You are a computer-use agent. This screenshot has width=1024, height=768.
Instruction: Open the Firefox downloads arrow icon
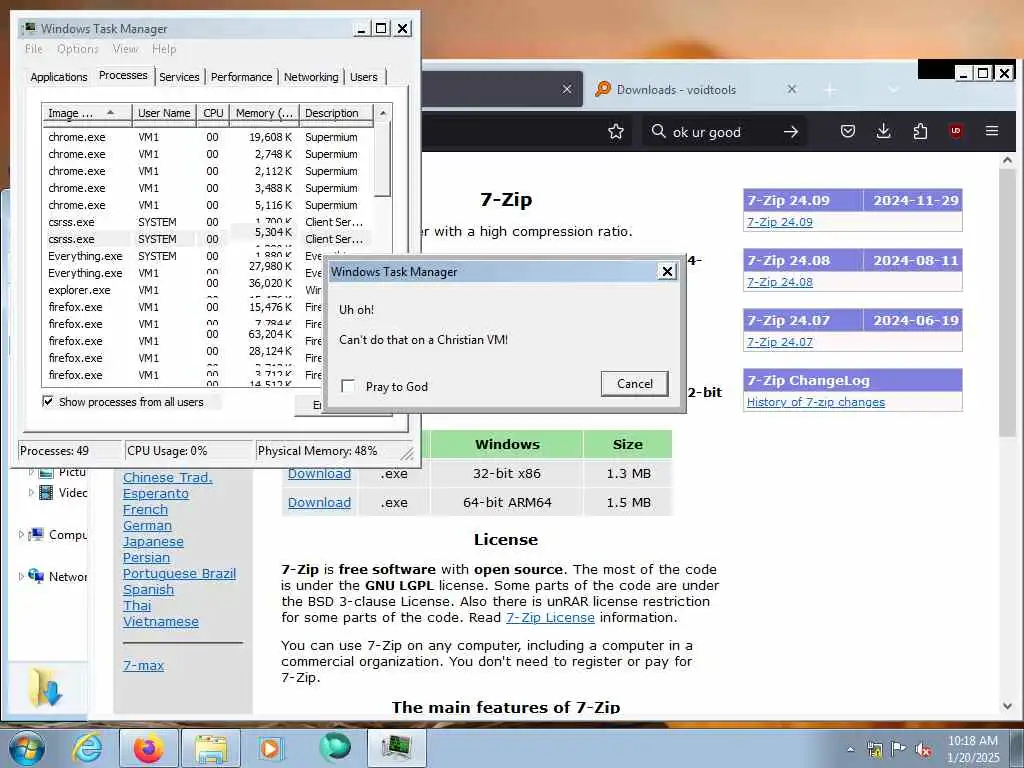point(883,131)
